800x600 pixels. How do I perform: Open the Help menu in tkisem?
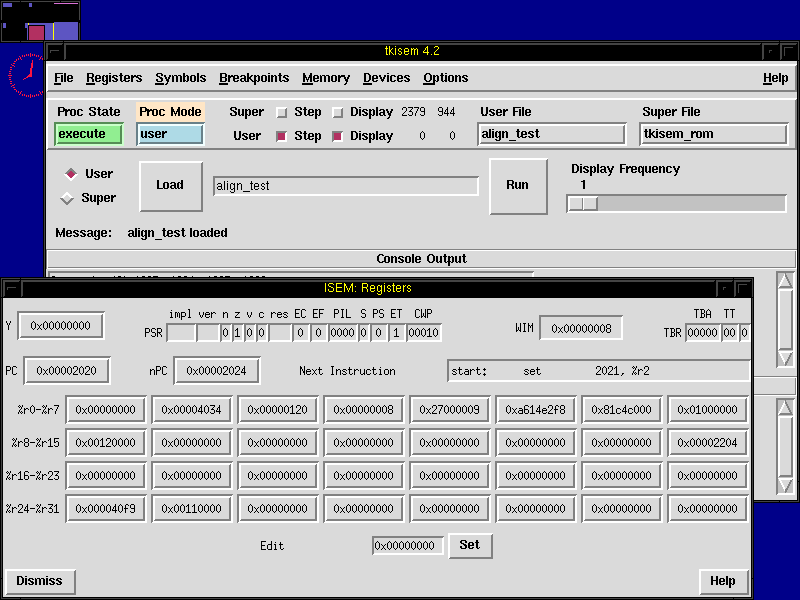[x=776, y=78]
